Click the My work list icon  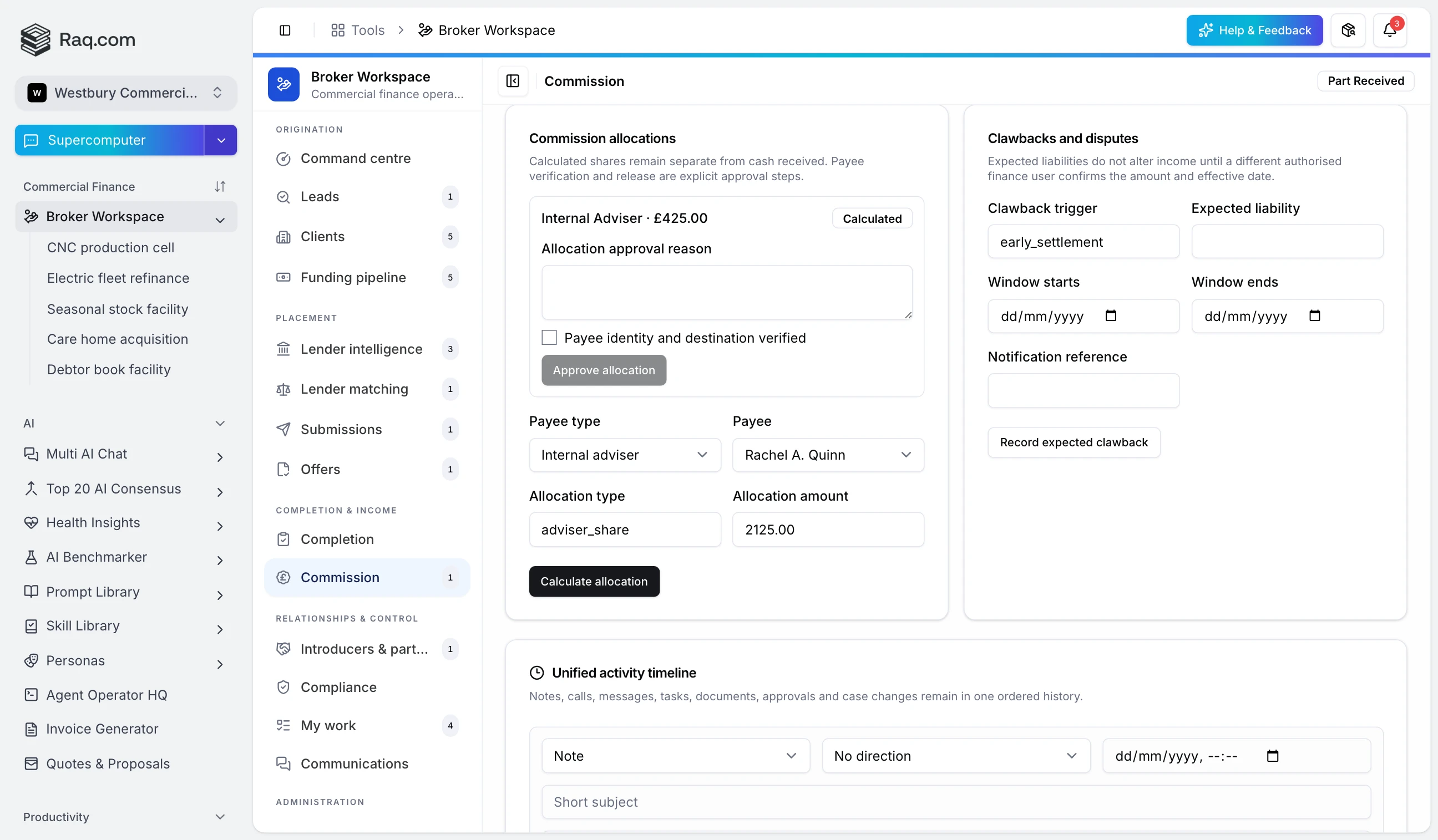283,725
